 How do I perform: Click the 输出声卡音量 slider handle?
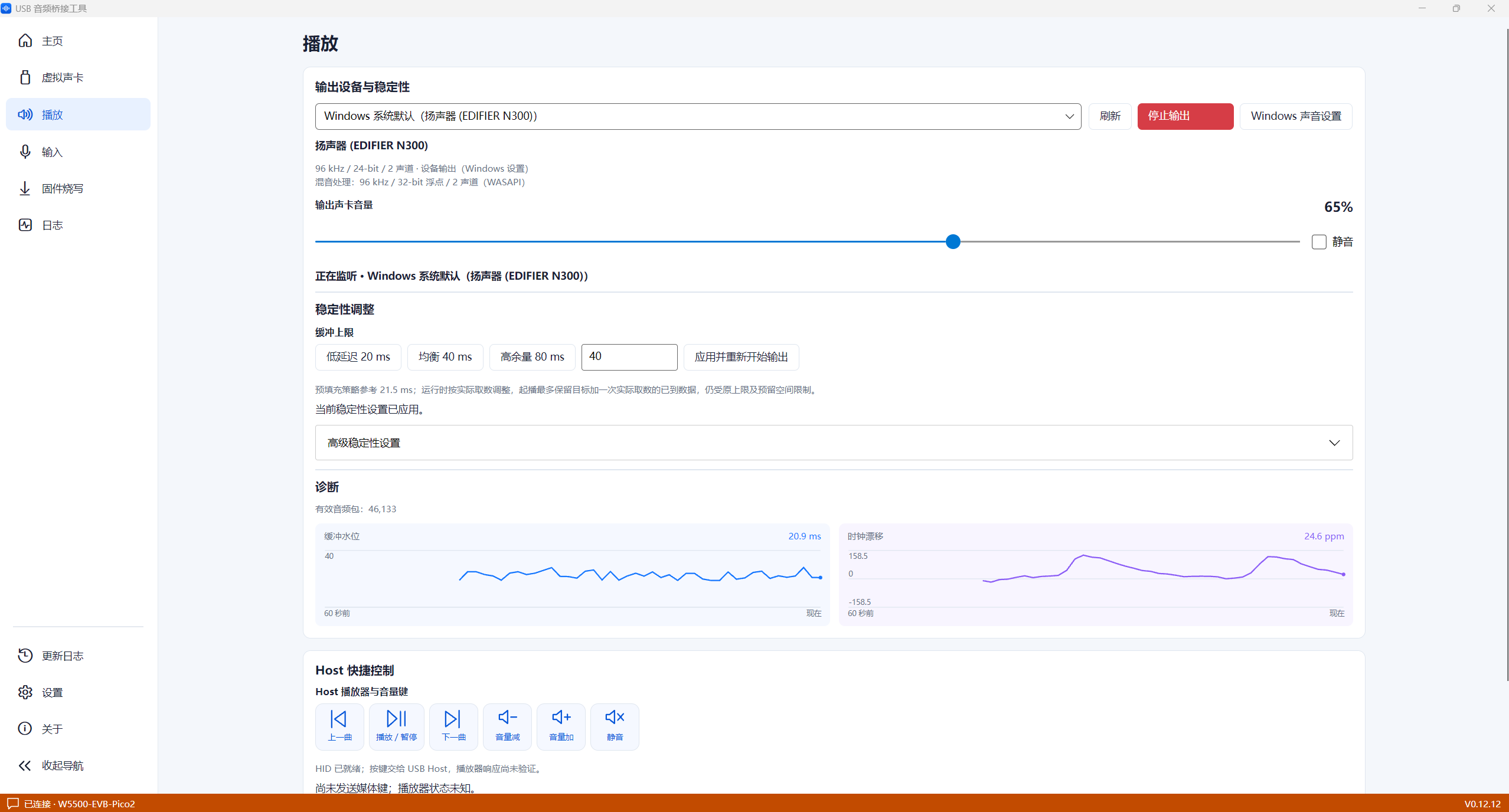(953, 241)
